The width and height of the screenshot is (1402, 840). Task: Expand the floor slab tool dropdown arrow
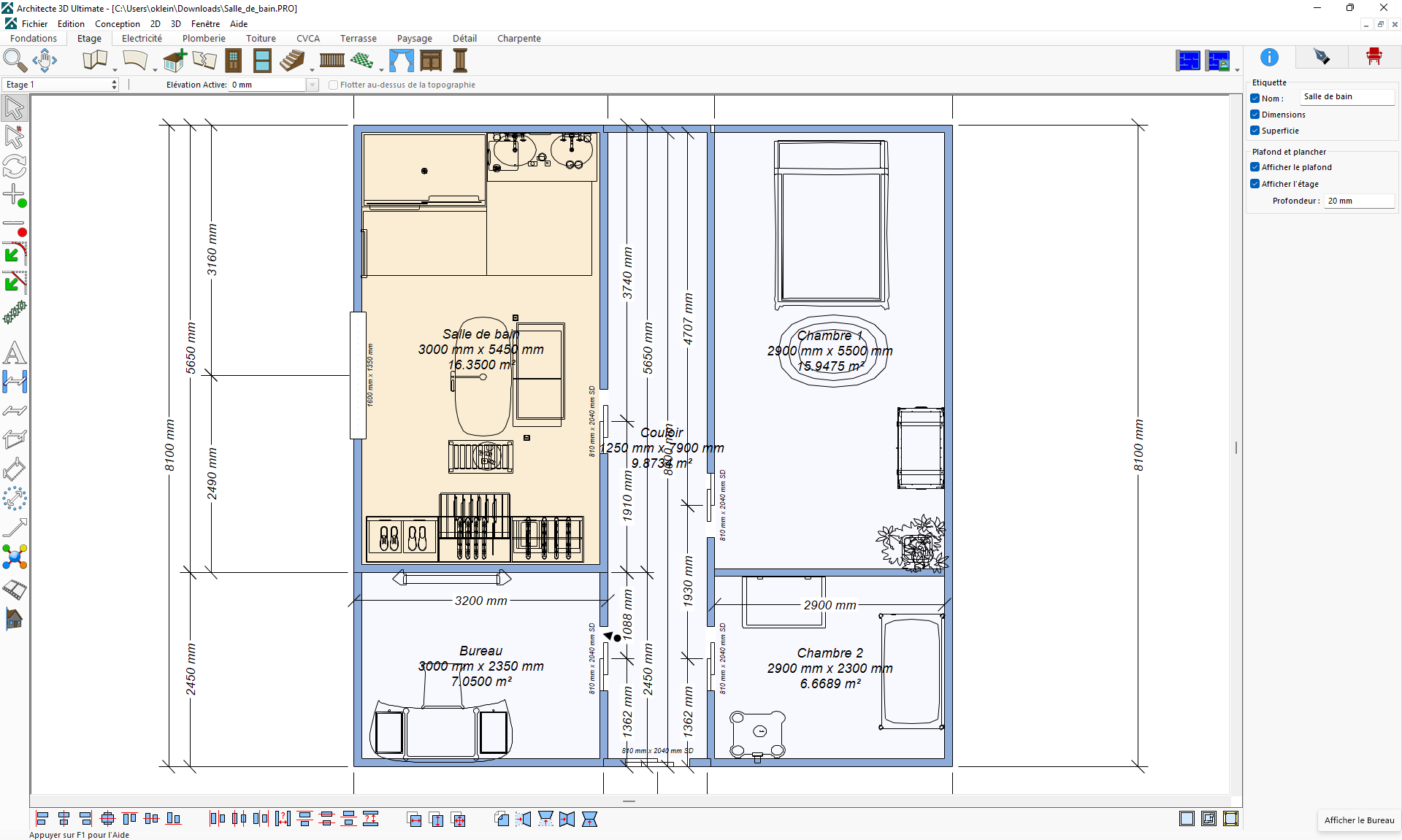click(155, 70)
